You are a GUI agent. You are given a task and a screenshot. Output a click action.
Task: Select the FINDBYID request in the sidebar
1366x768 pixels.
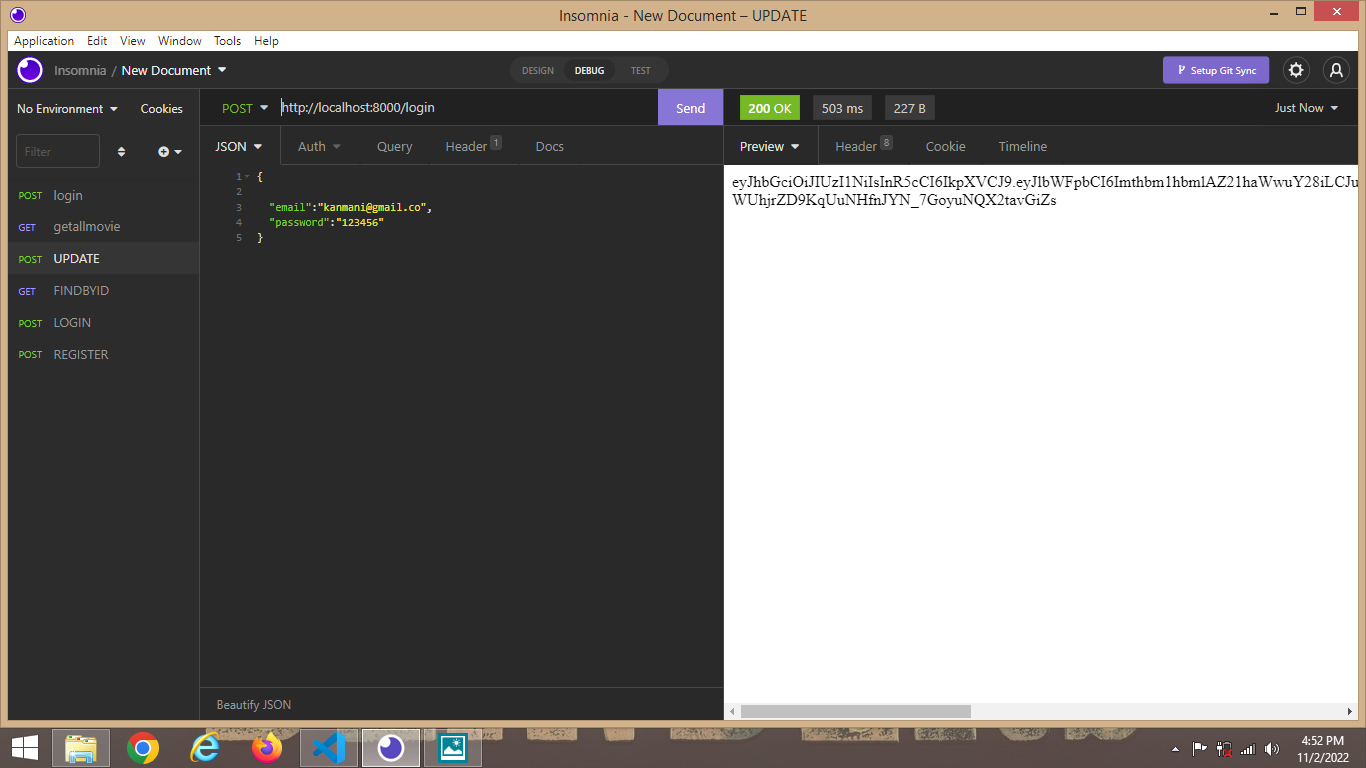(81, 290)
